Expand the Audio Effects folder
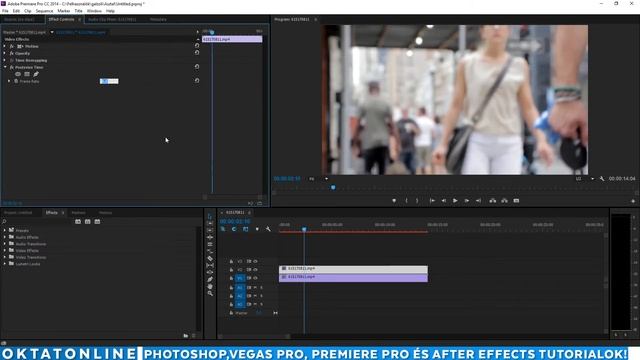640x360 pixels. (4, 237)
